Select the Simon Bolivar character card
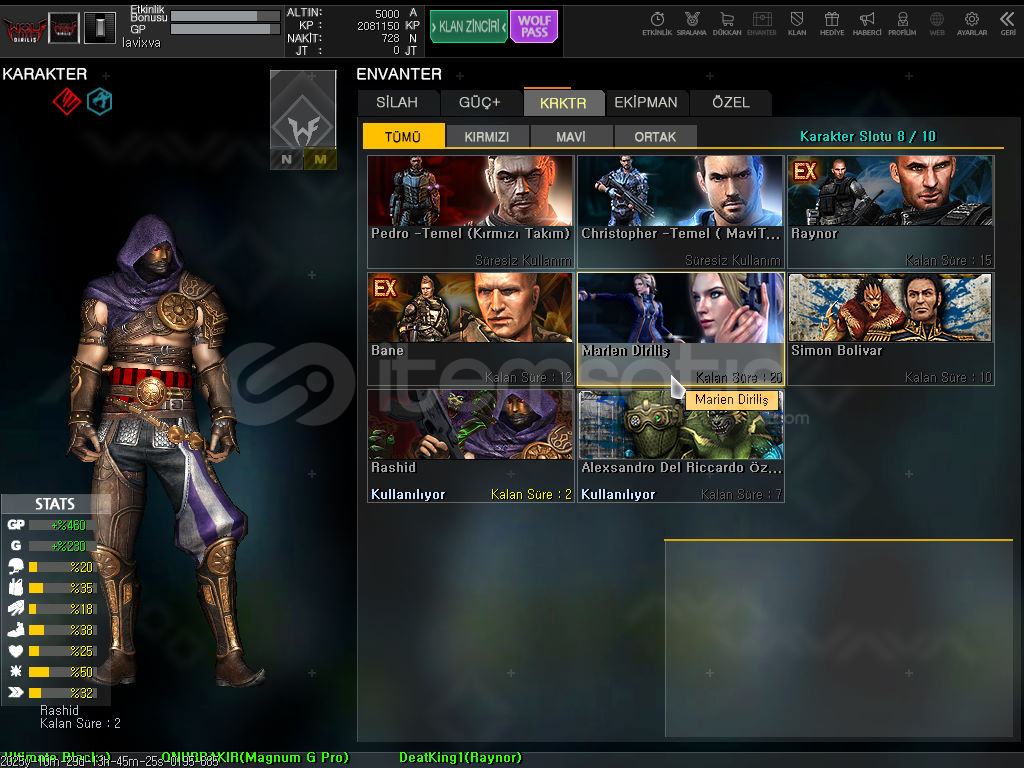This screenshot has width=1024, height=768. [891, 328]
